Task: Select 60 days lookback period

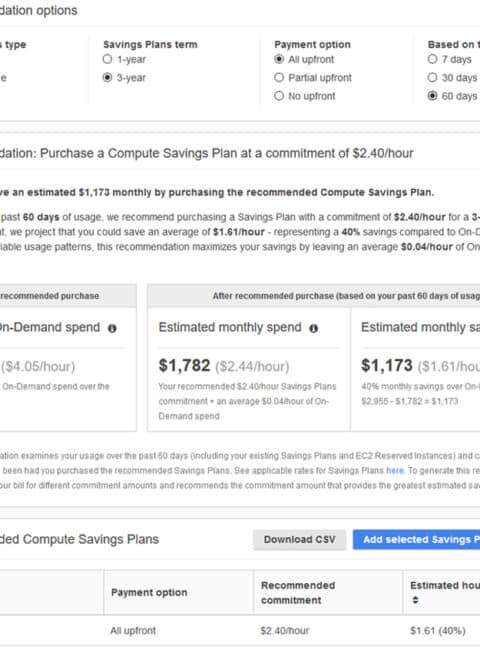Action: tap(432, 96)
